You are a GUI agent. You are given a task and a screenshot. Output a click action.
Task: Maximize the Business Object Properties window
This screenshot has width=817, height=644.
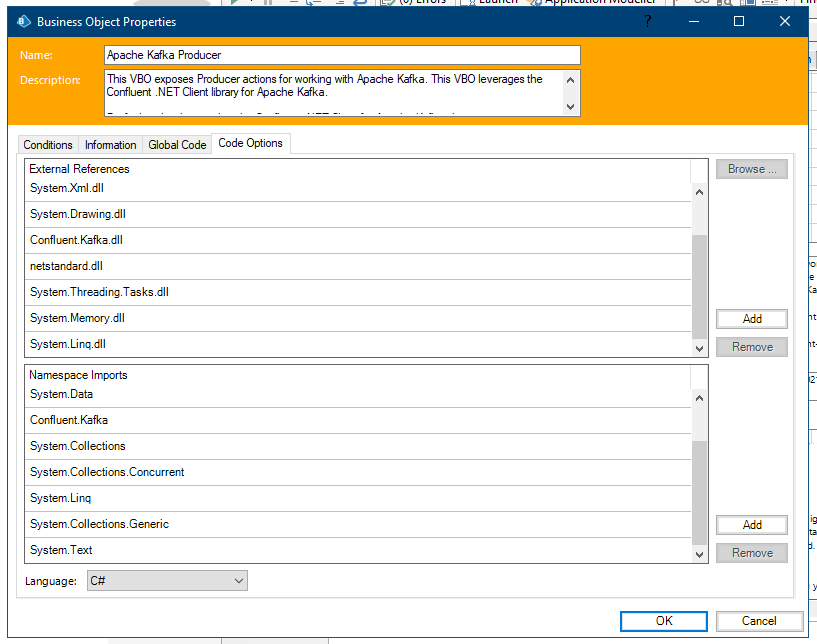tap(739, 21)
